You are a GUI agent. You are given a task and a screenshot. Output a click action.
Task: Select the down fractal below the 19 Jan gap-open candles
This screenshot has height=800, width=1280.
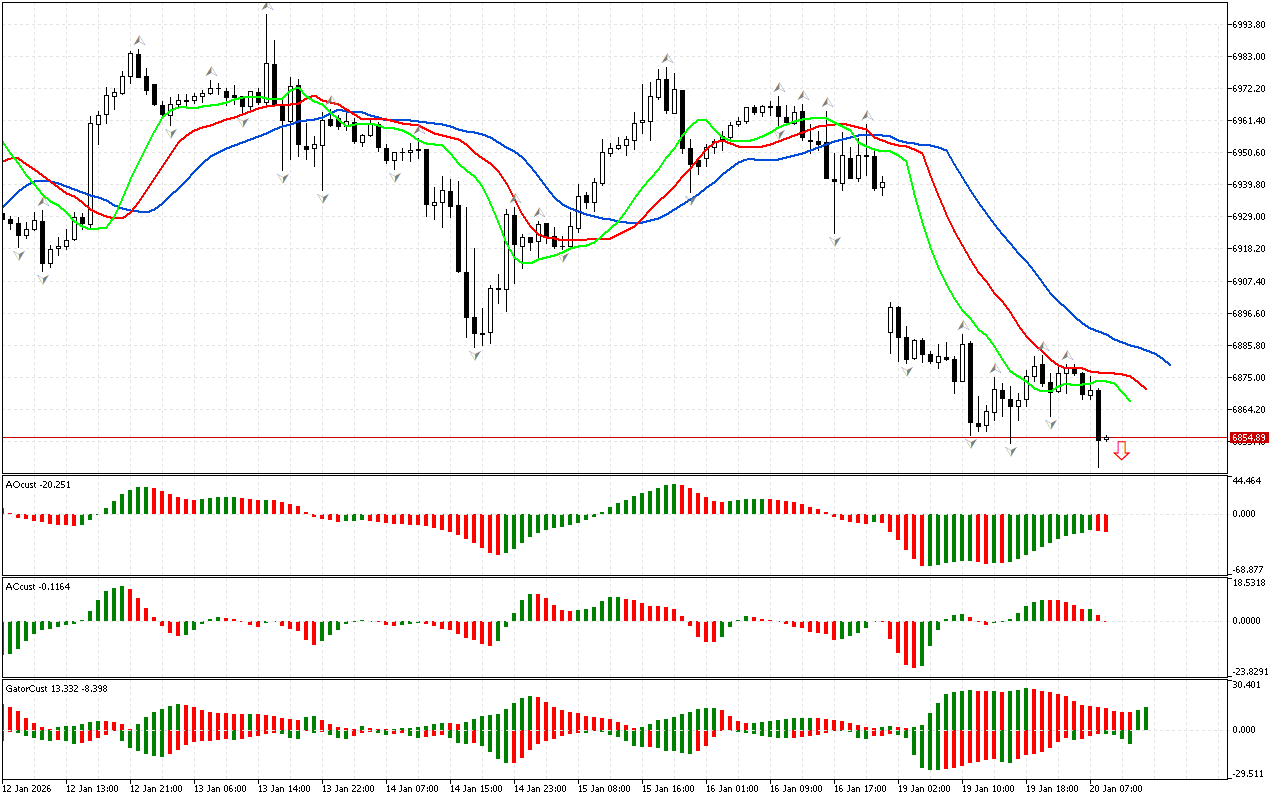(906, 371)
